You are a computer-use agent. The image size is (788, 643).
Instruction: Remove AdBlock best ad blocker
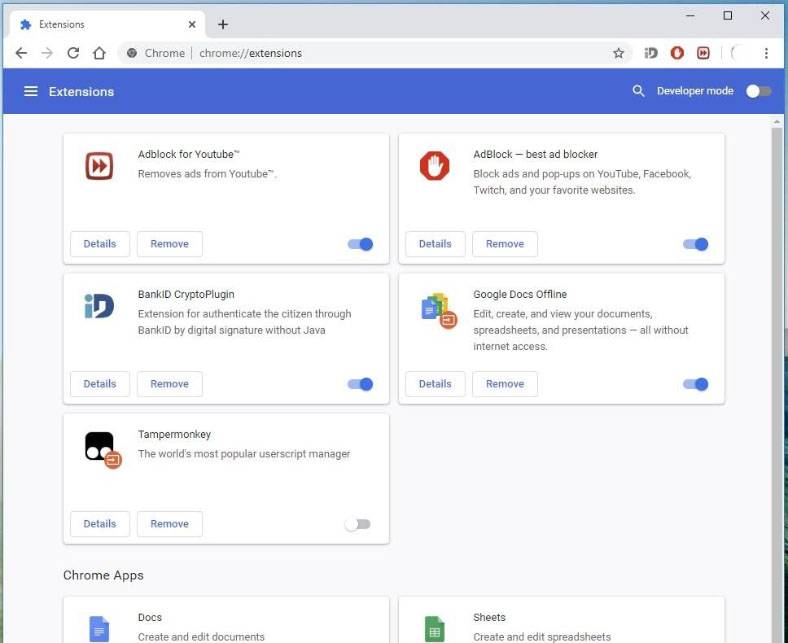click(505, 244)
